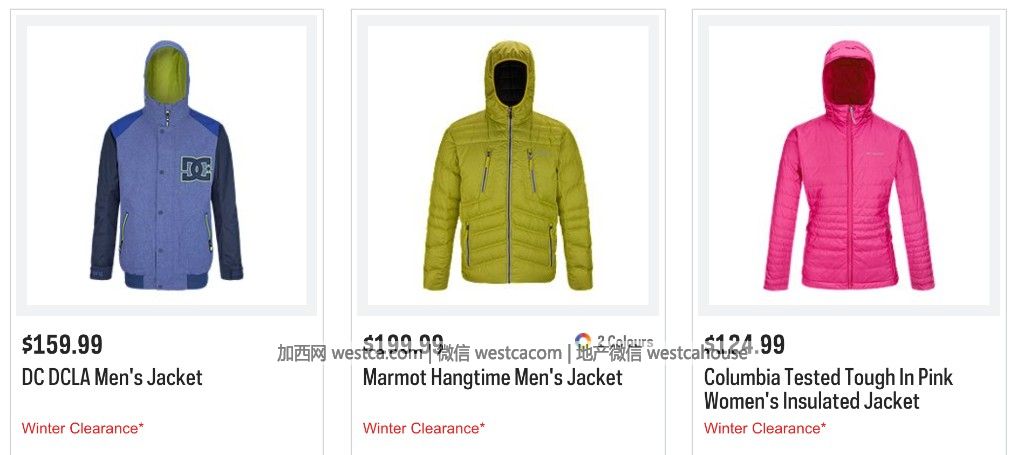Open Marmot Hangtime Men's Jacket title link
The image size is (1024, 455).
[493, 377]
